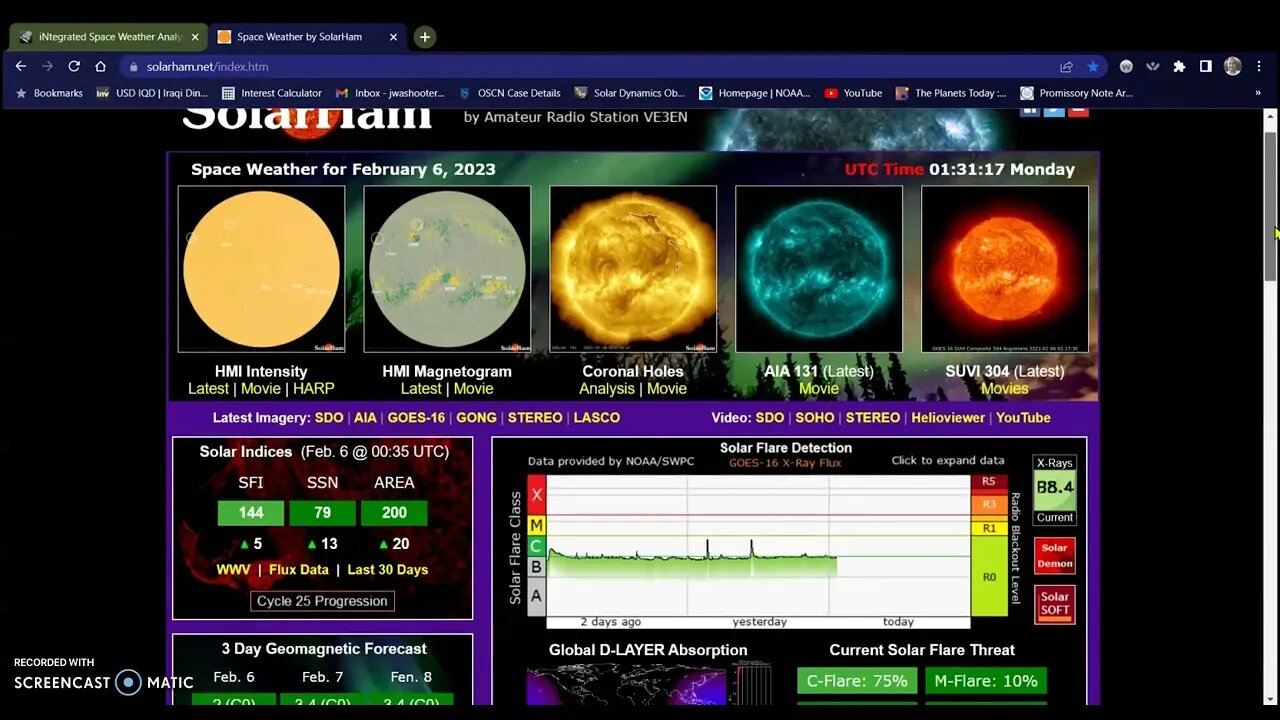The image size is (1280, 720).
Task: Click the AREA value 200 box
Action: coord(394,513)
